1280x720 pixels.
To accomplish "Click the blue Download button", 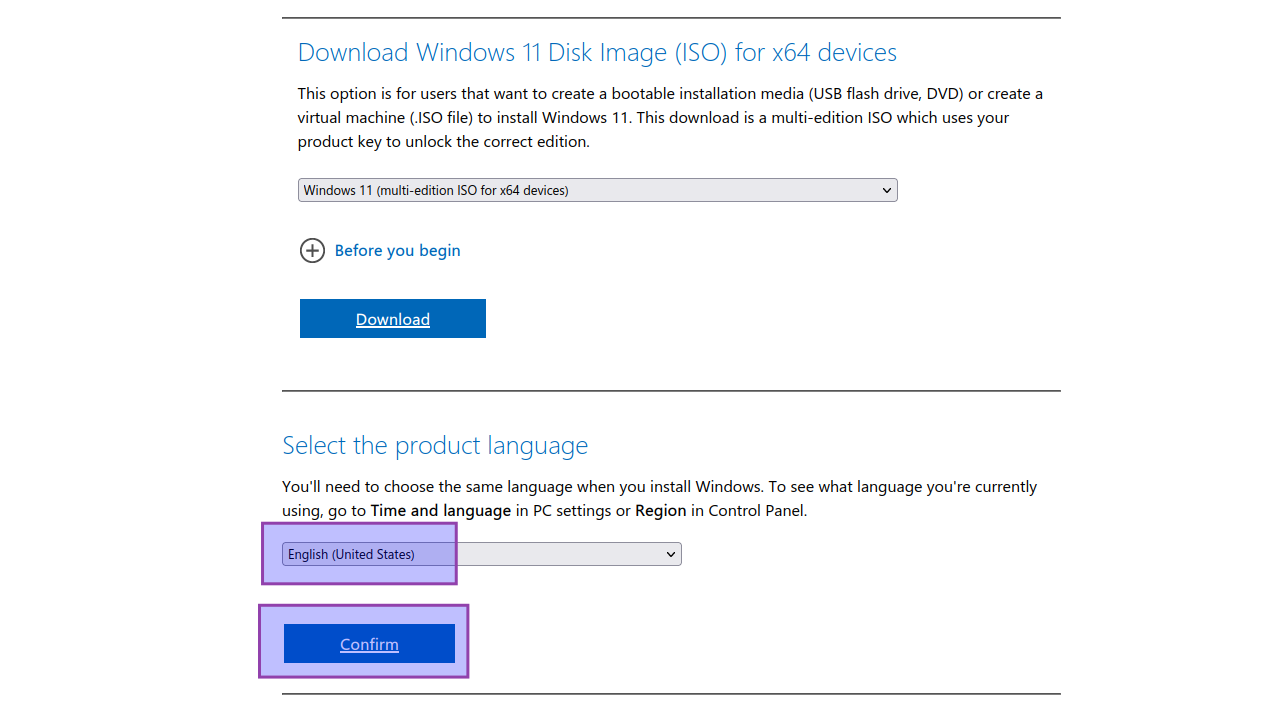I will click(x=393, y=319).
